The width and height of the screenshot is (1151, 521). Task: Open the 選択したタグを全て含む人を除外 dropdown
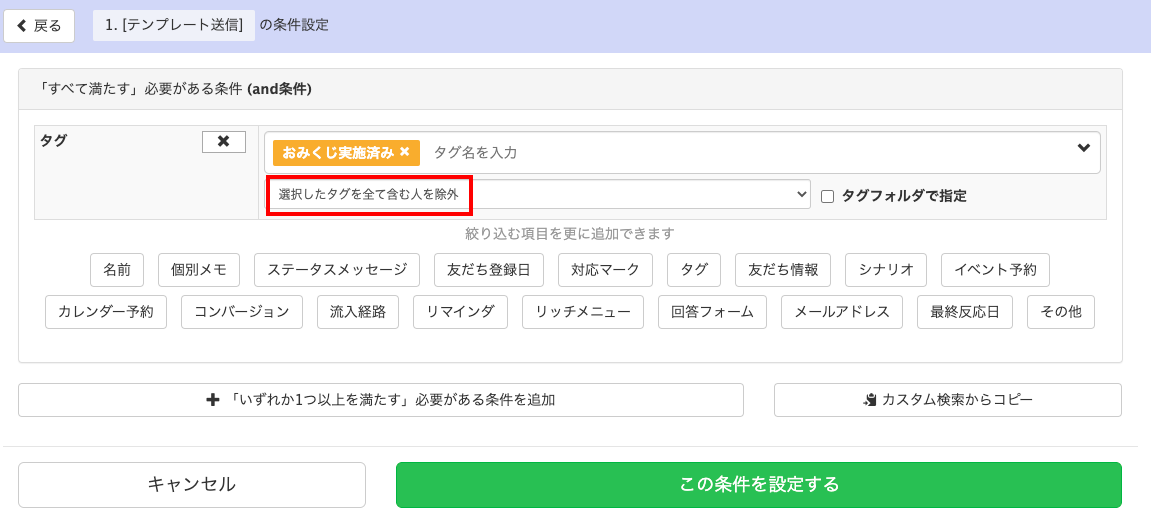(538, 194)
